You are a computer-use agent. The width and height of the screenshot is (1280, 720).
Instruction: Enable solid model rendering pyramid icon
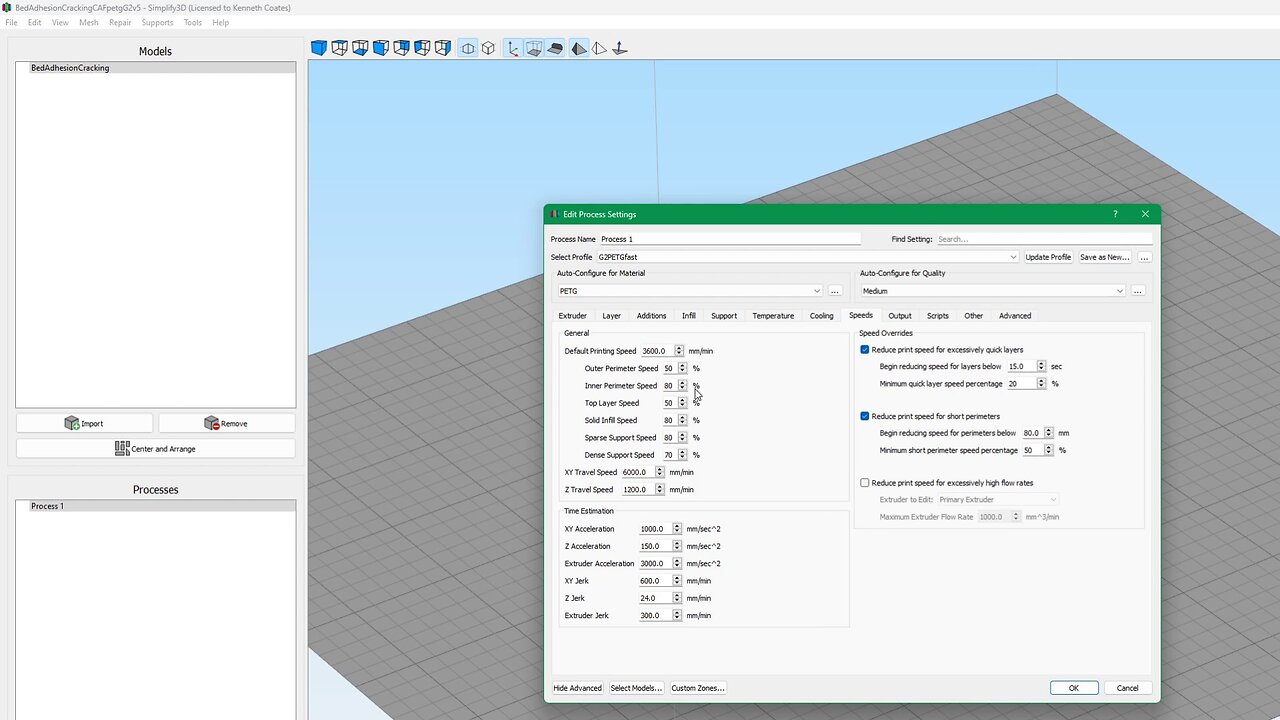[x=579, y=48]
